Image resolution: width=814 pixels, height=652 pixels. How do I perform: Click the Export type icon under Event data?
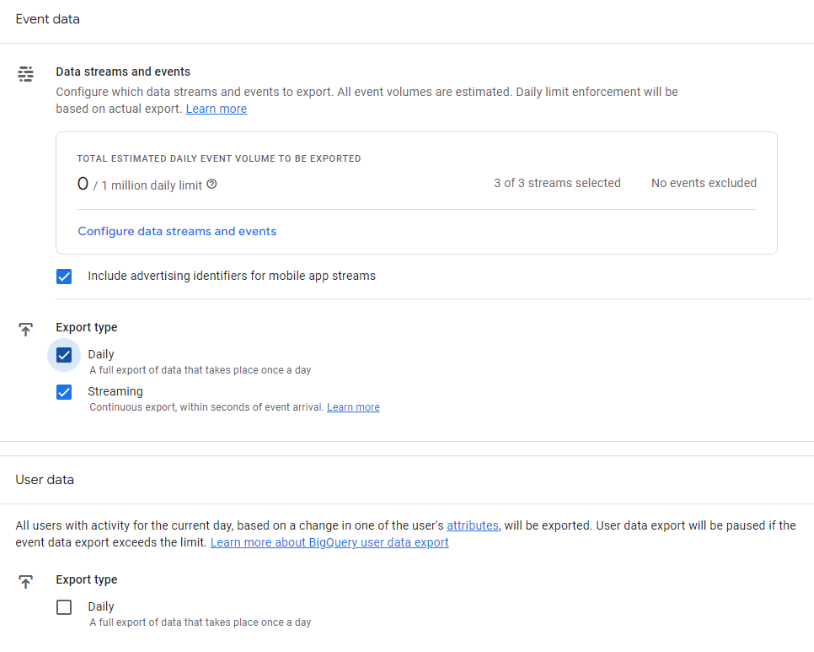[x=26, y=328]
